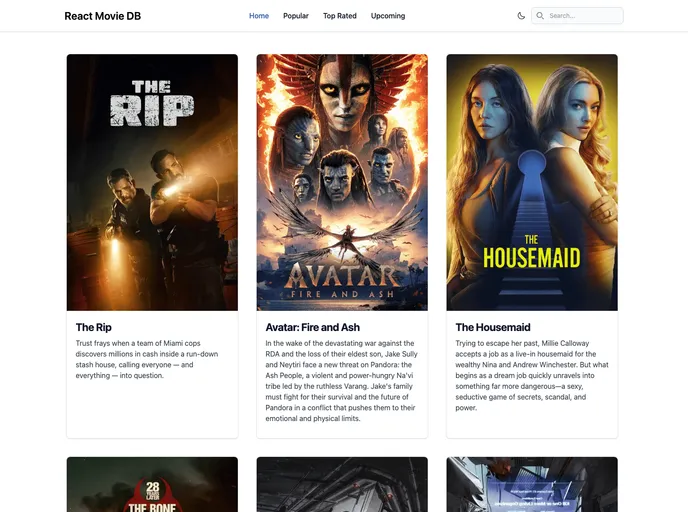This screenshot has height=512, width=688.
Task: Click the Avatar synopsis about Pandora
Action: [x=341, y=380]
